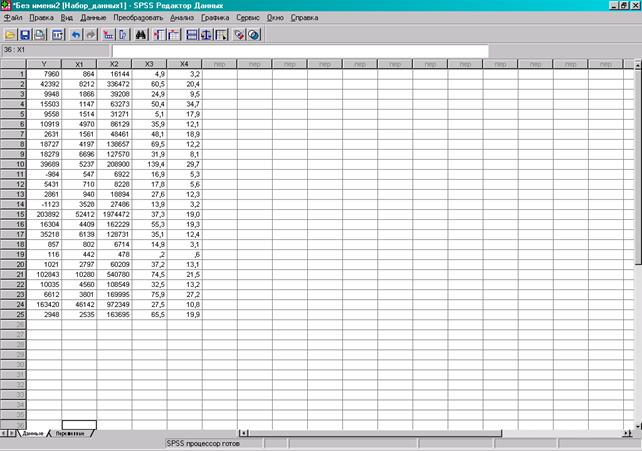The image size is (642, 451).
Task: Click the Insert Cases toolbar icon
Action: (159, 35)
